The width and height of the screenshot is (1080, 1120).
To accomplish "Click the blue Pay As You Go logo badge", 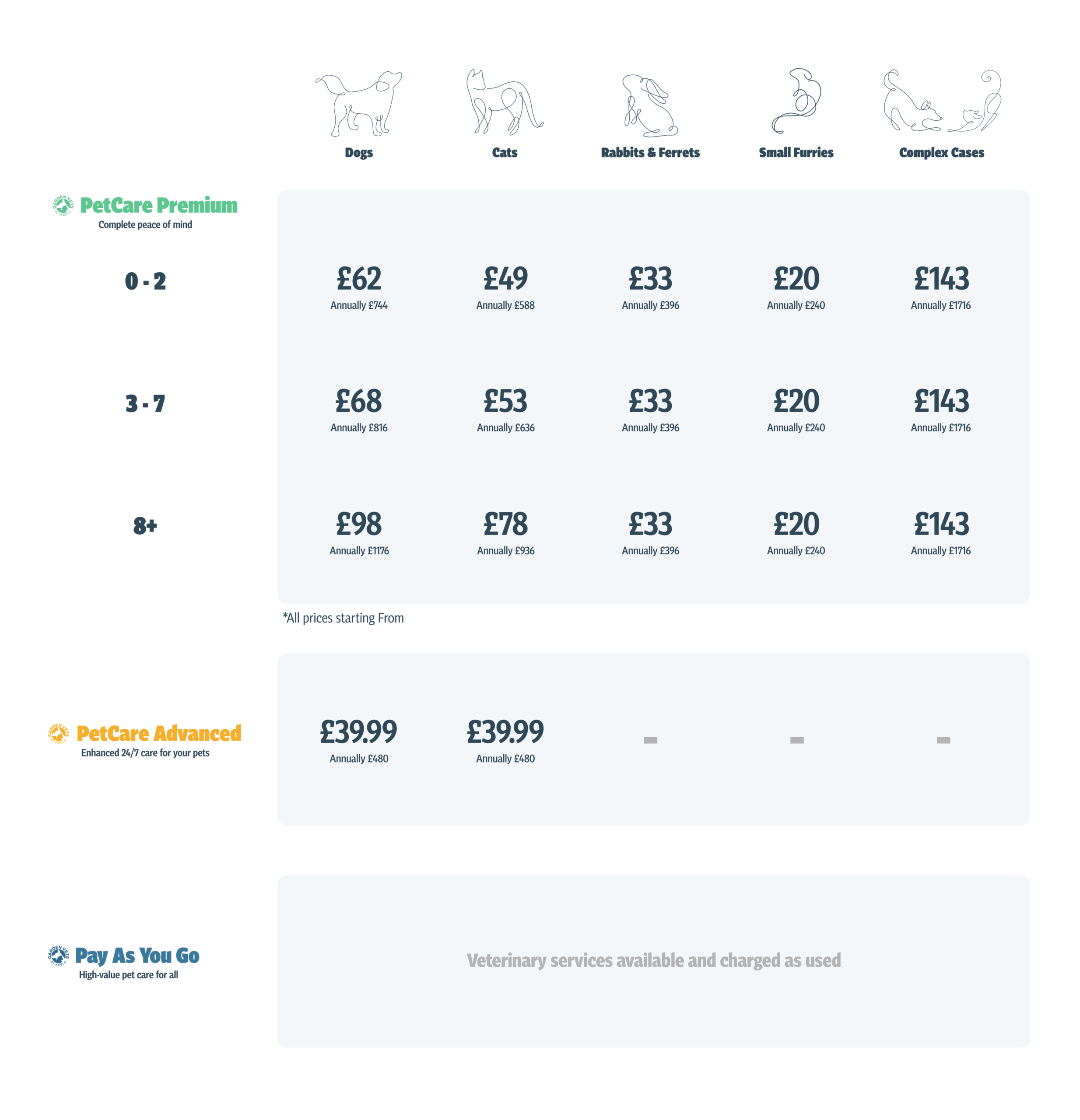I will [x=58, y=955].
